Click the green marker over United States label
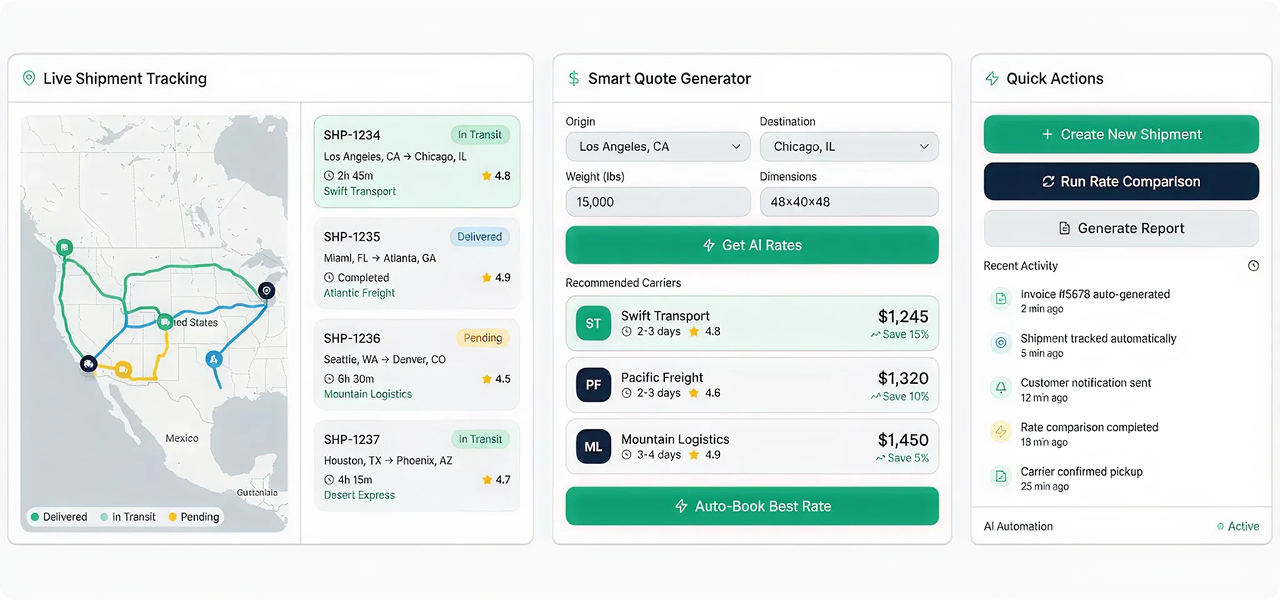 (x=165, y=321)
